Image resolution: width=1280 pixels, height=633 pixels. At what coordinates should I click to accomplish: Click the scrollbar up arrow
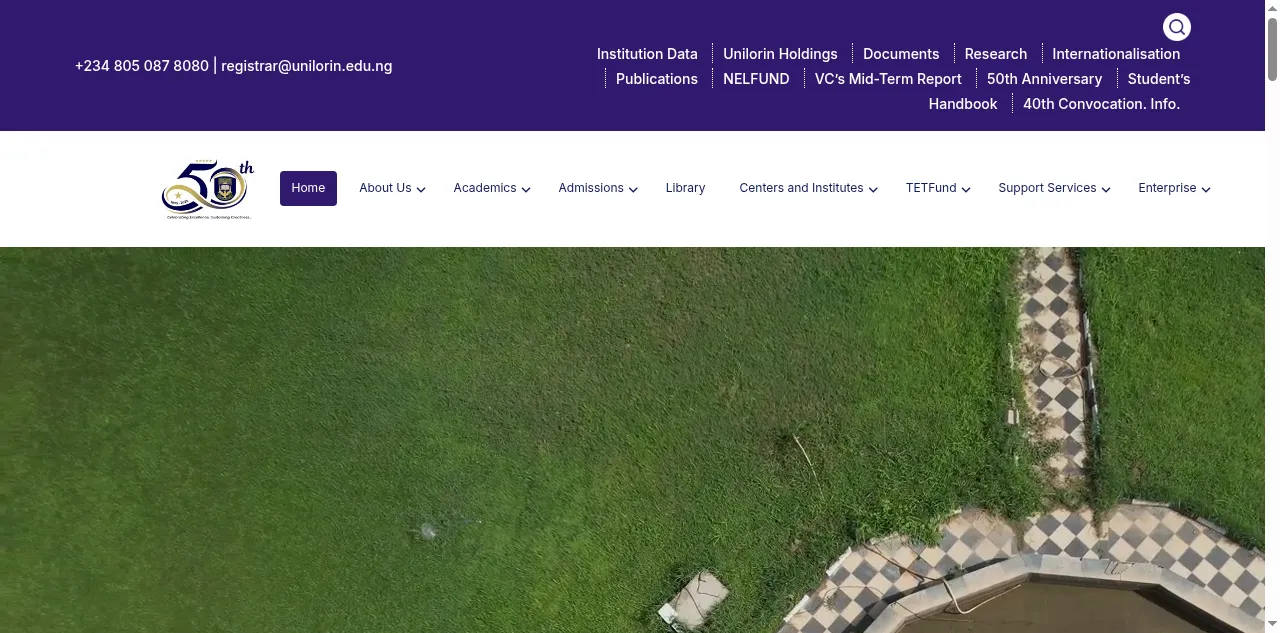point(1272,7)
